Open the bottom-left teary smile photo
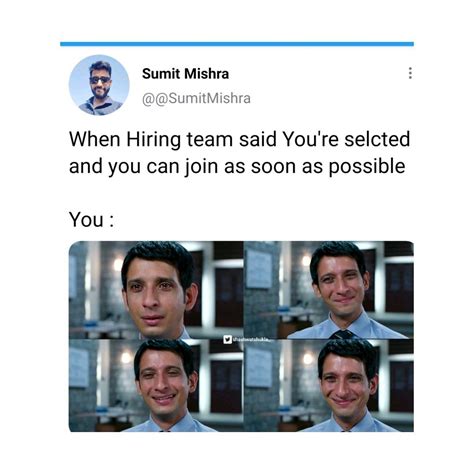The height and width of the screenshot is (474, 474). pyautogui.click(x=156, y=385)
